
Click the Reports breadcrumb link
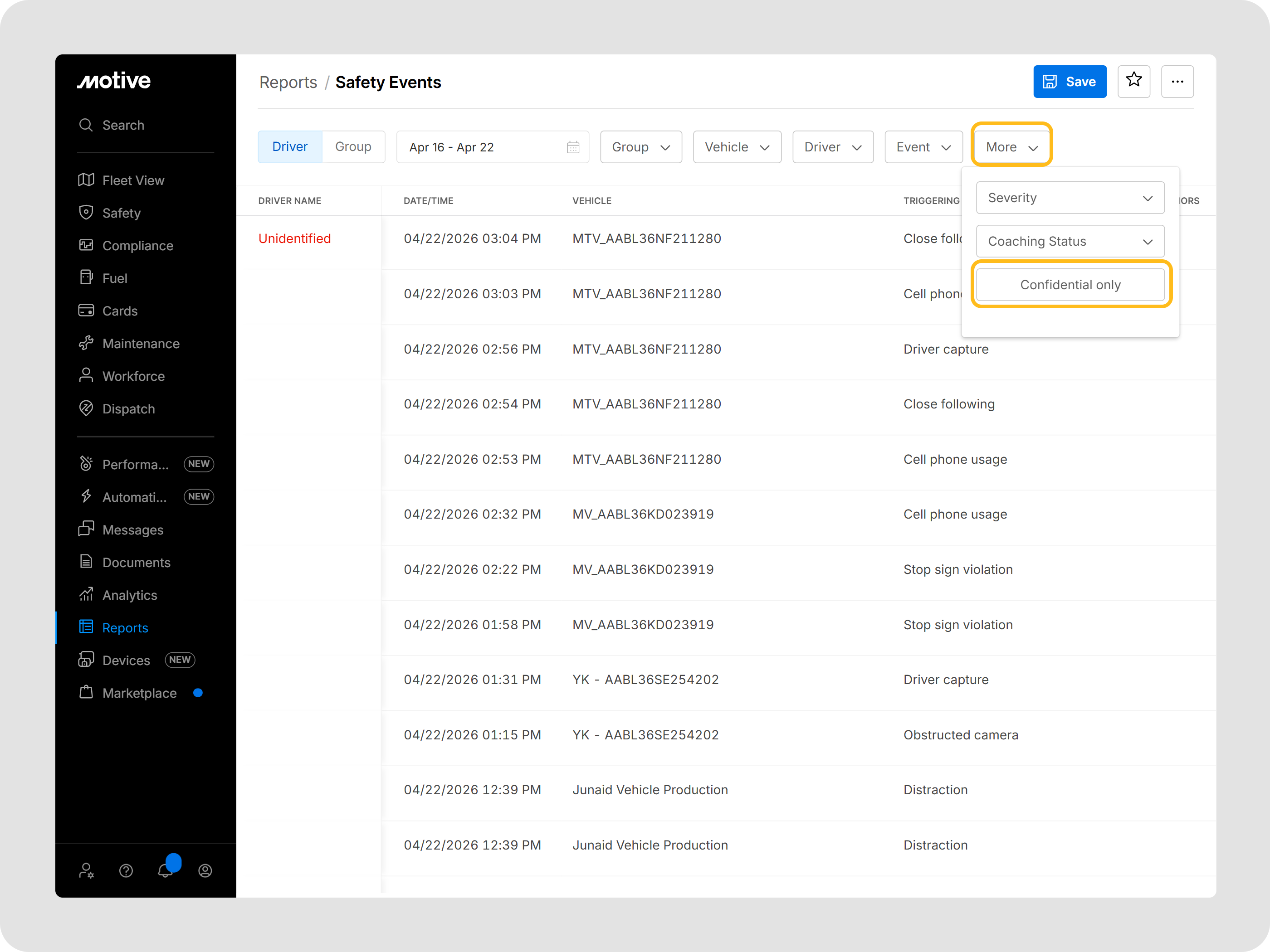[x=288, y=82]
